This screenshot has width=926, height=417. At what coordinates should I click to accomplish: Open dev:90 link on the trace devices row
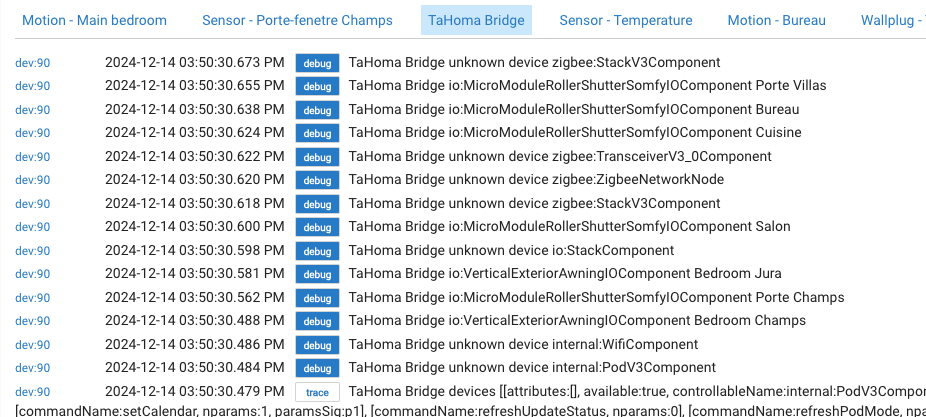32,392
